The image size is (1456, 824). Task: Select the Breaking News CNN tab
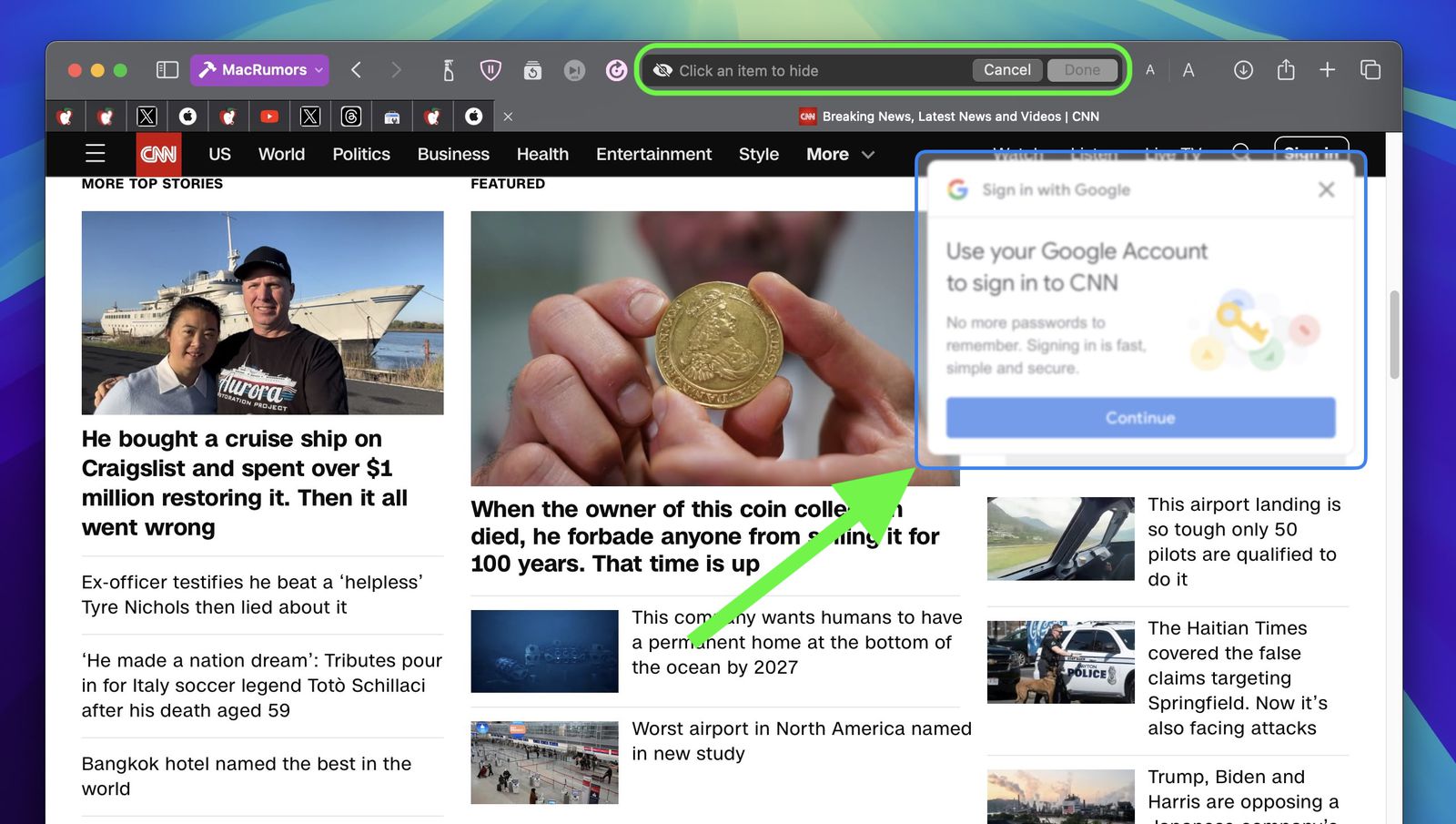tap(949, 117)
